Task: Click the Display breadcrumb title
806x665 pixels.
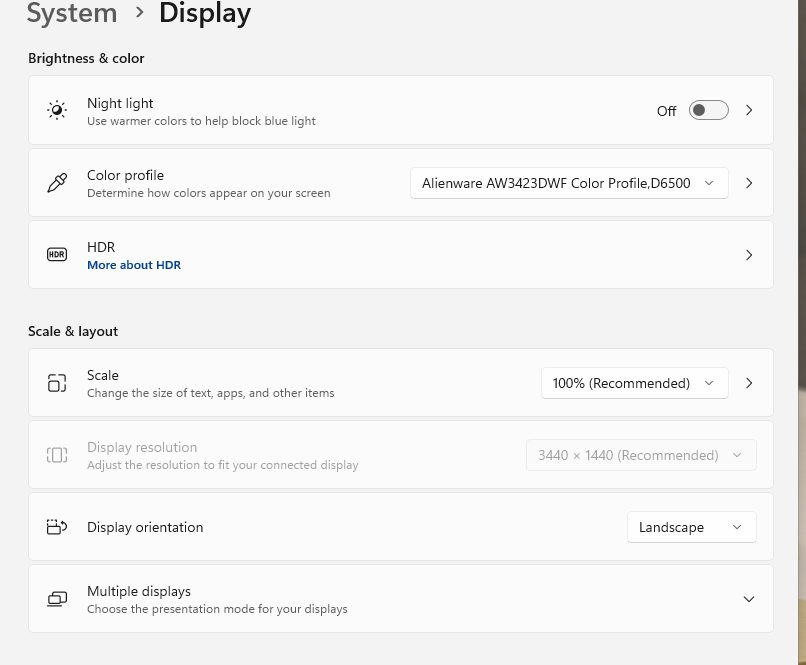Action: 205,14
